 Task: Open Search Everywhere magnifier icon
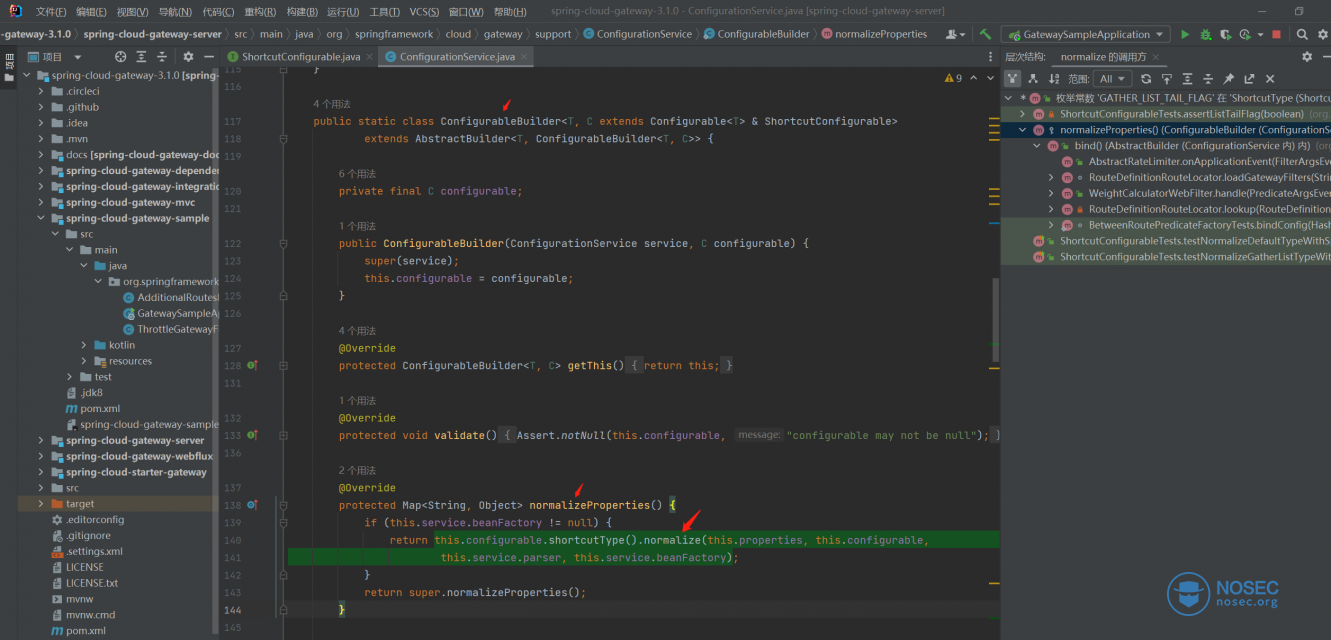pyautogui.click(x=1302, y=34)
